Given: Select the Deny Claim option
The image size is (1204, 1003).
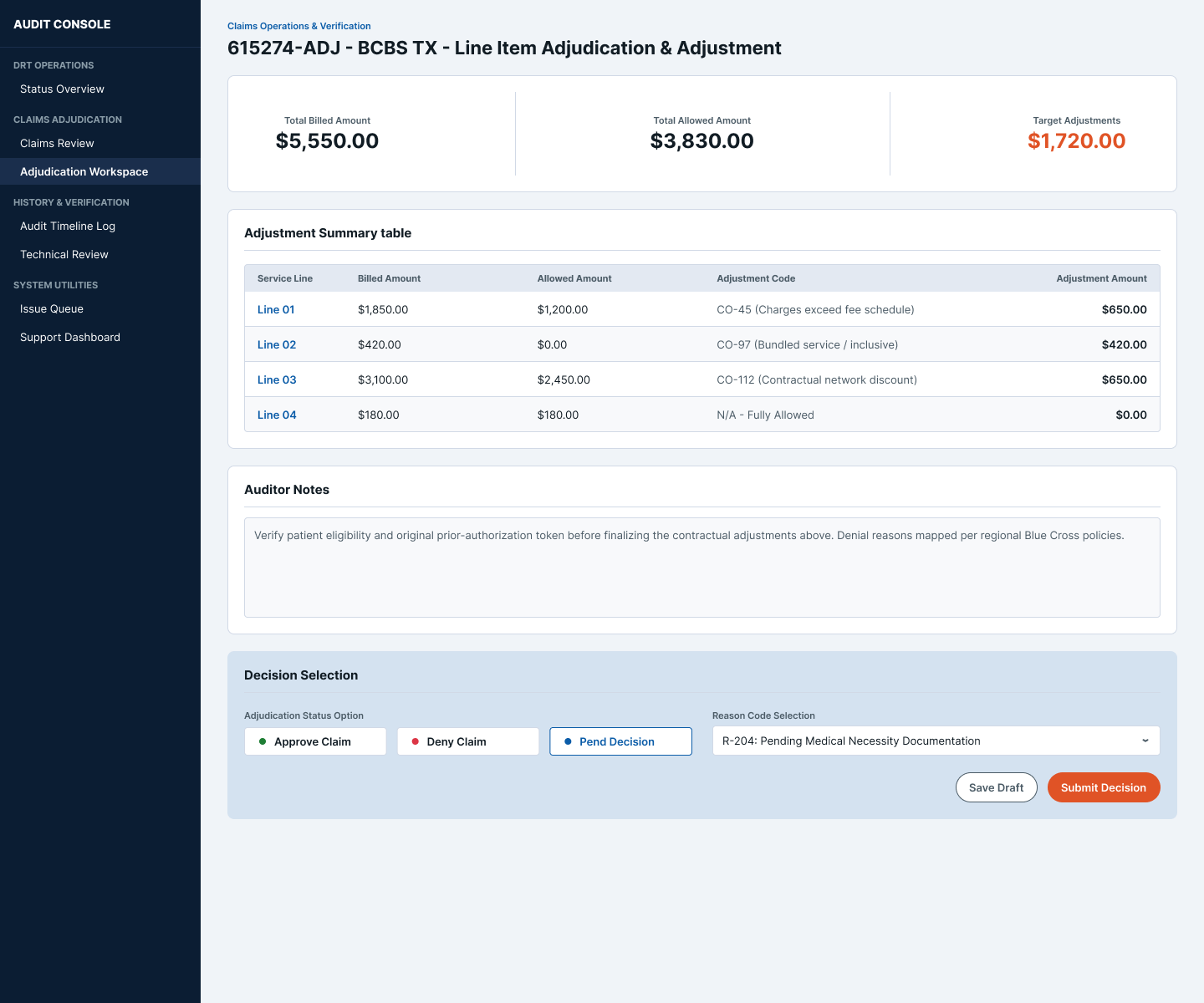Looking at the screenshot, I should pyautogui.click(x=468, y=741).
